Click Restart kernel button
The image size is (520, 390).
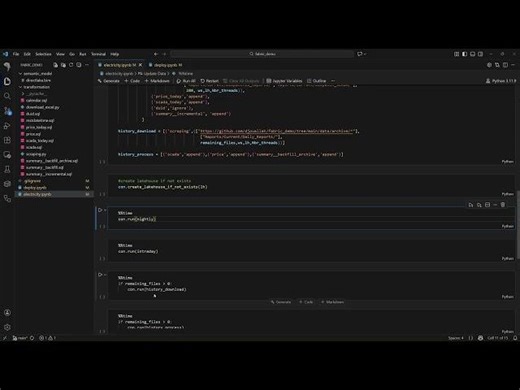210,81
